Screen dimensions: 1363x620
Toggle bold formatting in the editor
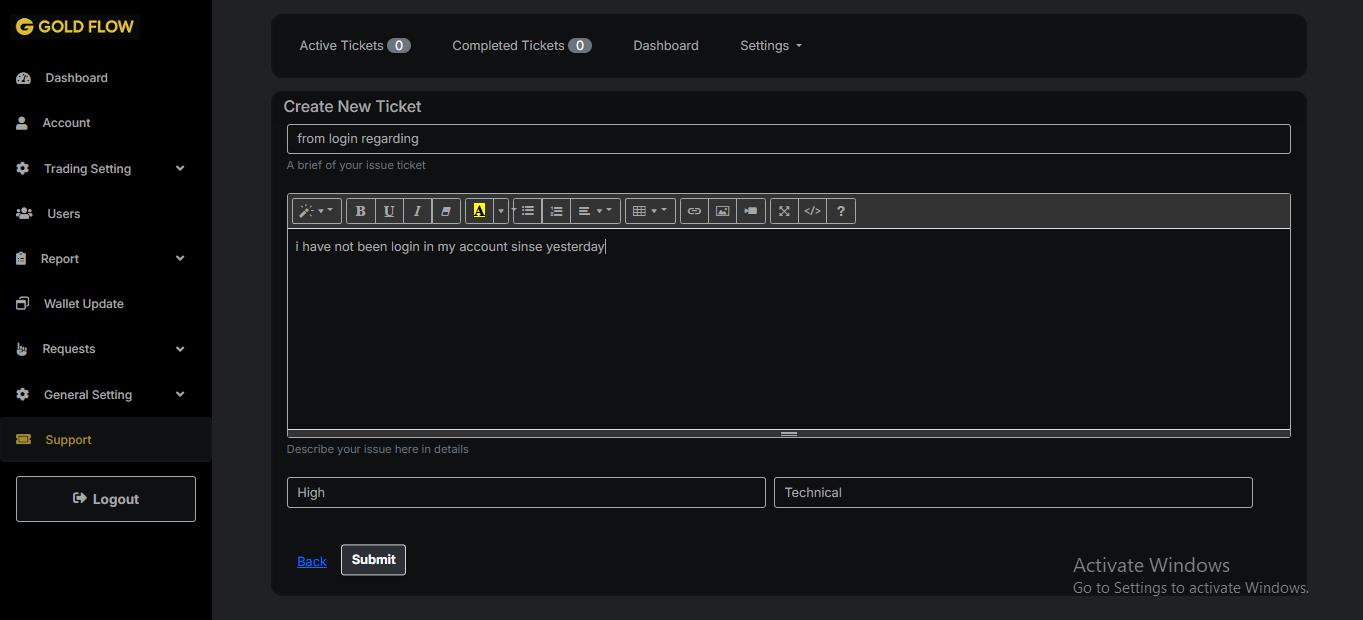pyautogui.click(x=360, y=211)
